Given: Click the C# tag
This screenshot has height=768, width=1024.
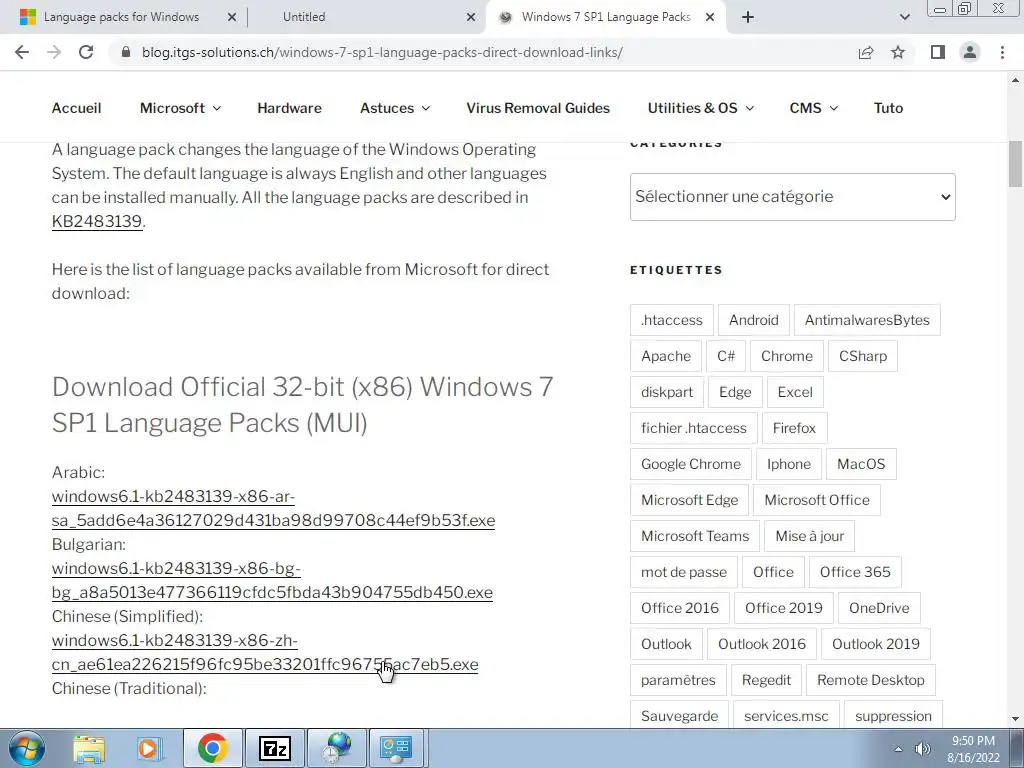Looking at the screenshot, I should [x=726, y=356].
